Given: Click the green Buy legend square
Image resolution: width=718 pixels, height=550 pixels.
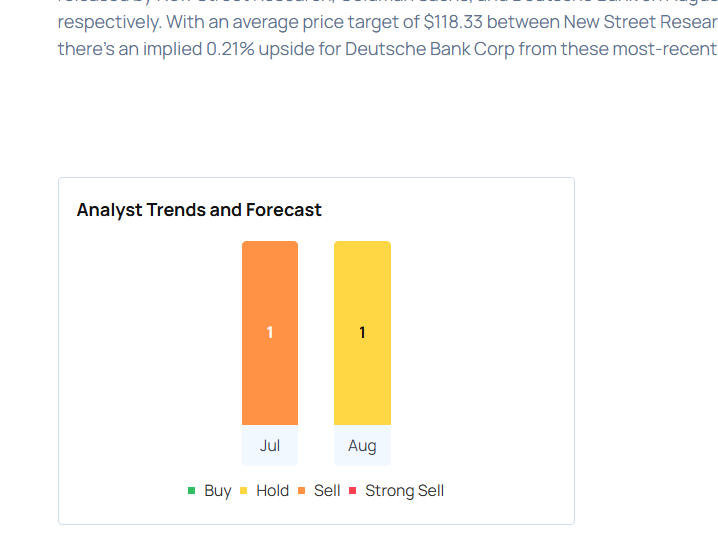Looking at the screenshot, I should [191, 491].
